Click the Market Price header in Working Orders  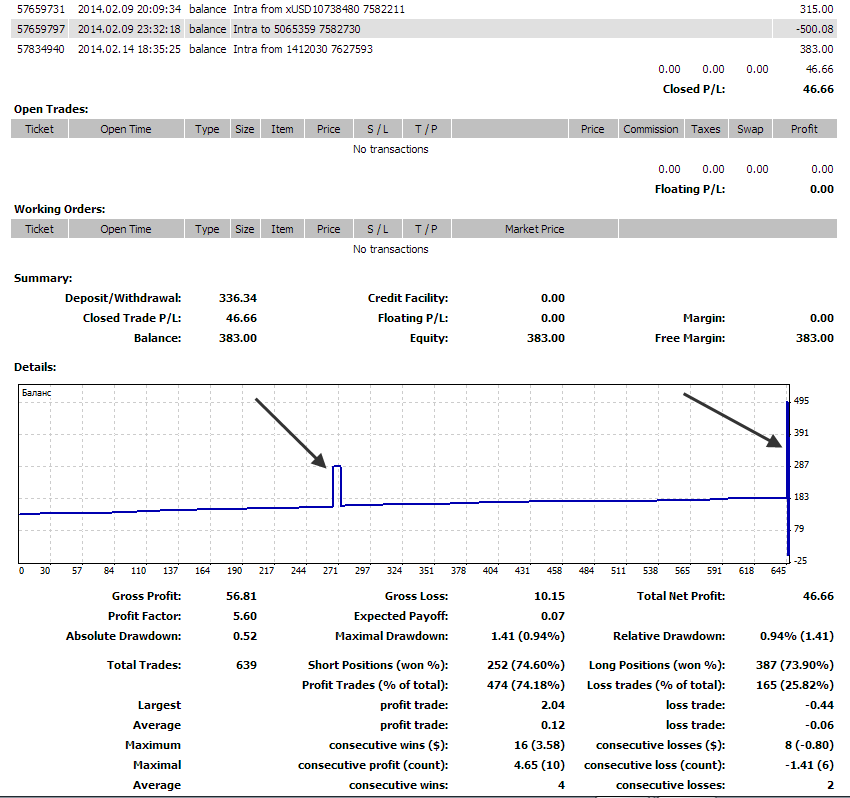coord(534,229)
